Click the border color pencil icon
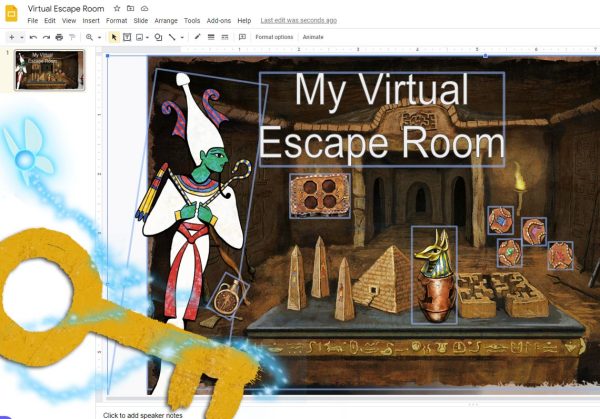This screenshot has height=419, width=600. pos(197,37)
